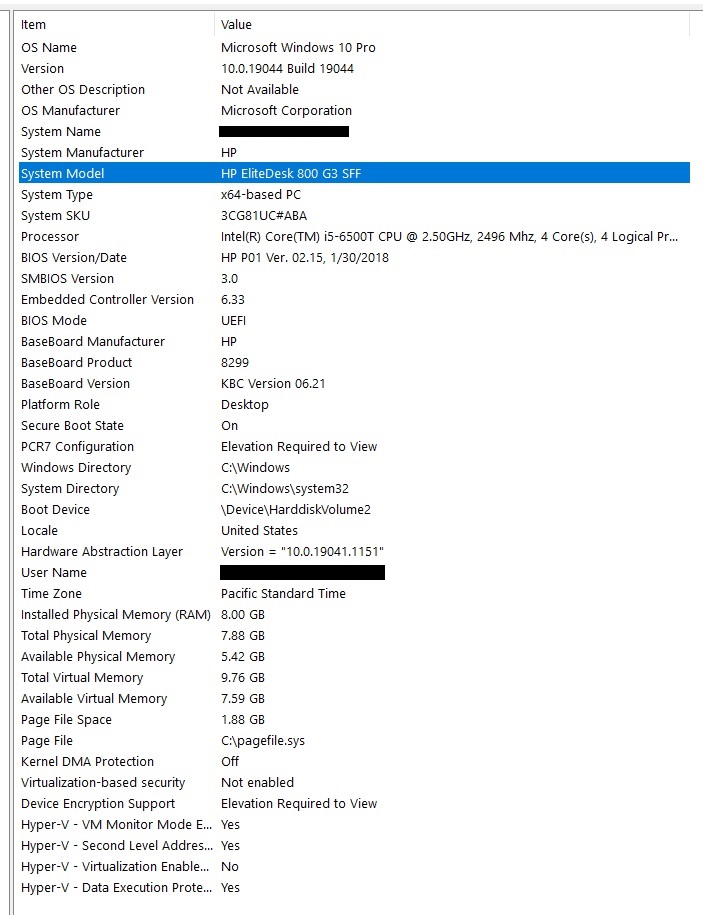This screenshot has height=915, width=703.
Task: Click the value 8299
Action: point(235,362)
